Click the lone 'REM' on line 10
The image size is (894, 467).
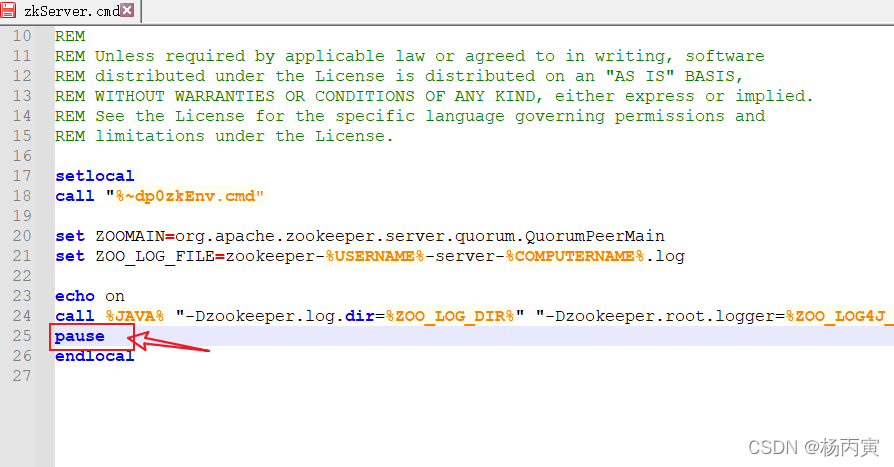pyautogui.click(x=70, y=36)
